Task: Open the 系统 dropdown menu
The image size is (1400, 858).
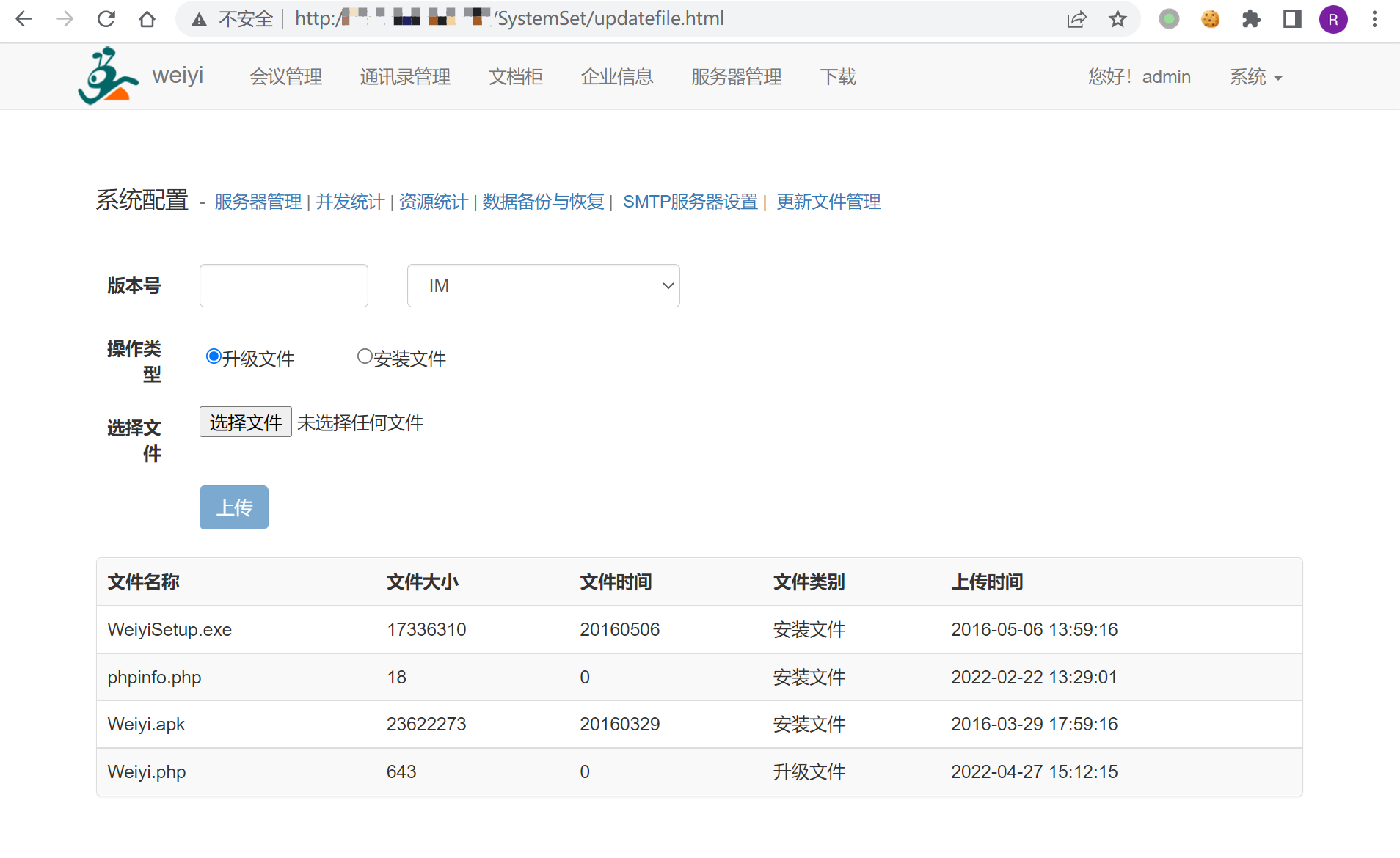Action: click(x=1255, y=77)
